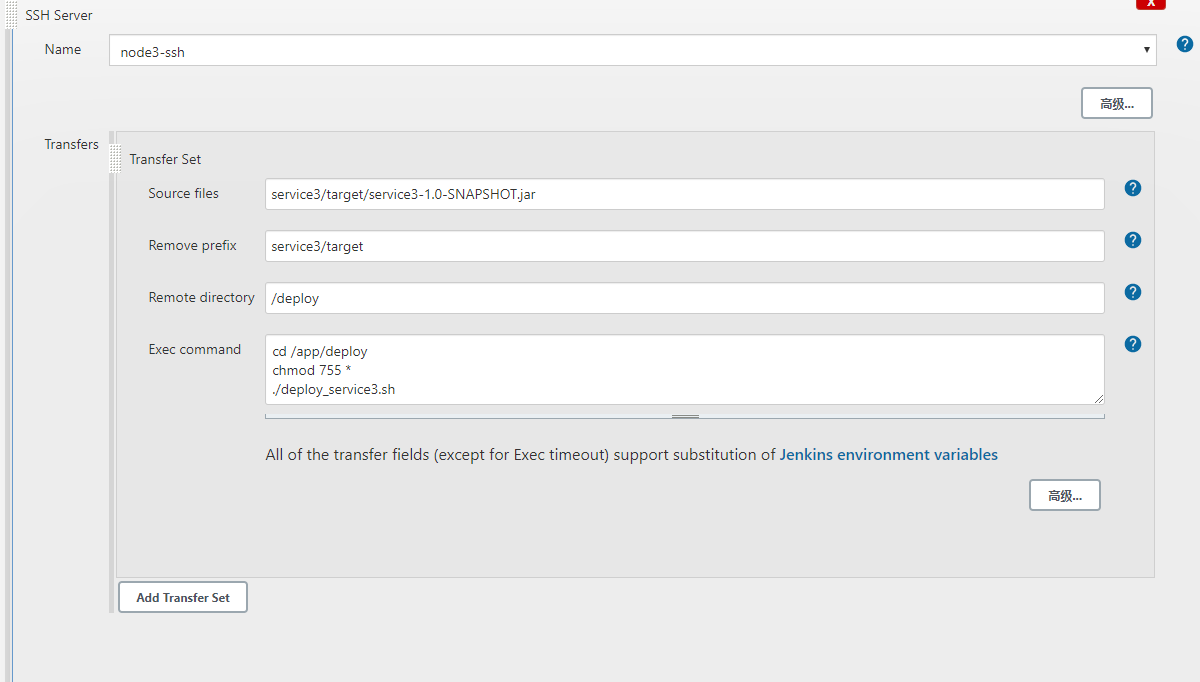Click the upper 高级 advanced button
This screenshot has height=682, width=1200.
click(1116, 102)
